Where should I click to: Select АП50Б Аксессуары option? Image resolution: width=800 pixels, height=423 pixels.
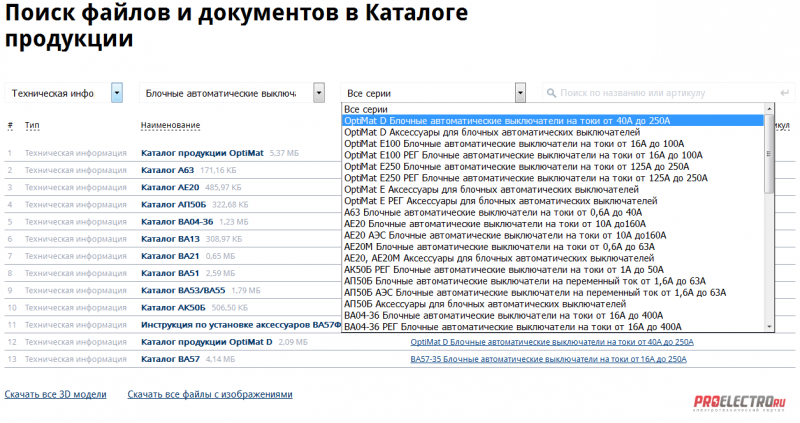553,304
